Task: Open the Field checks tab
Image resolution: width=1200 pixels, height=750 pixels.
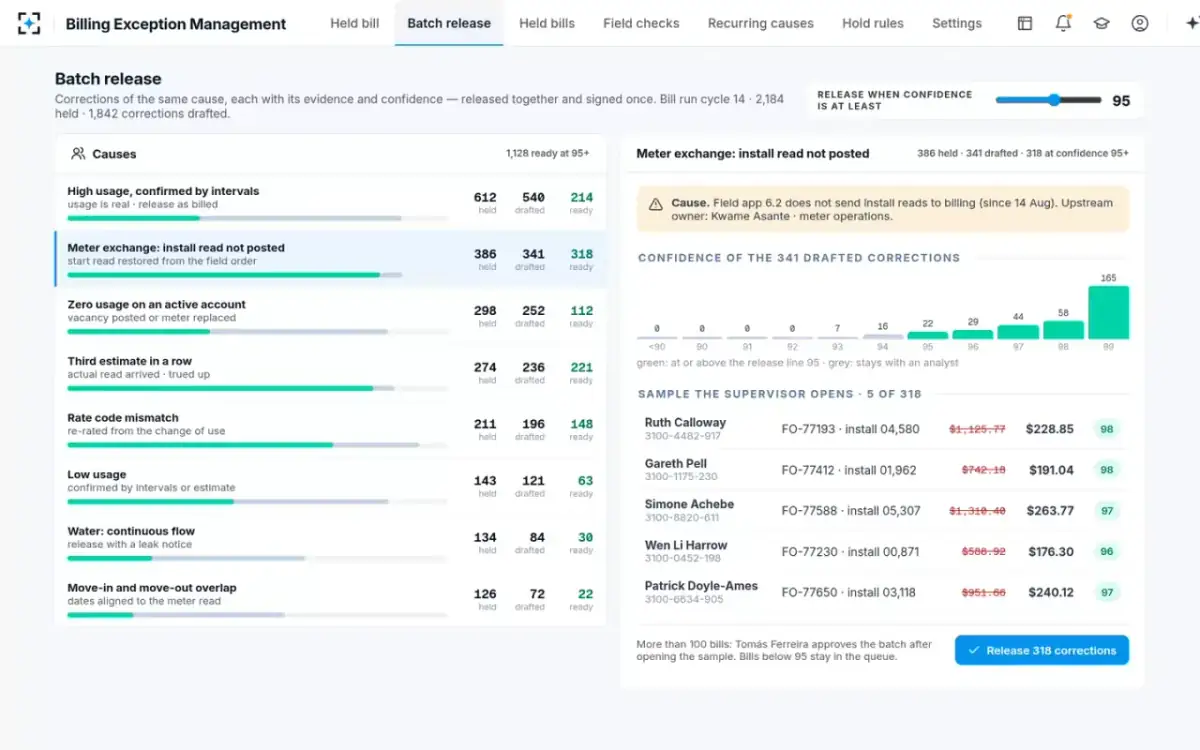Action: [641, 23]
